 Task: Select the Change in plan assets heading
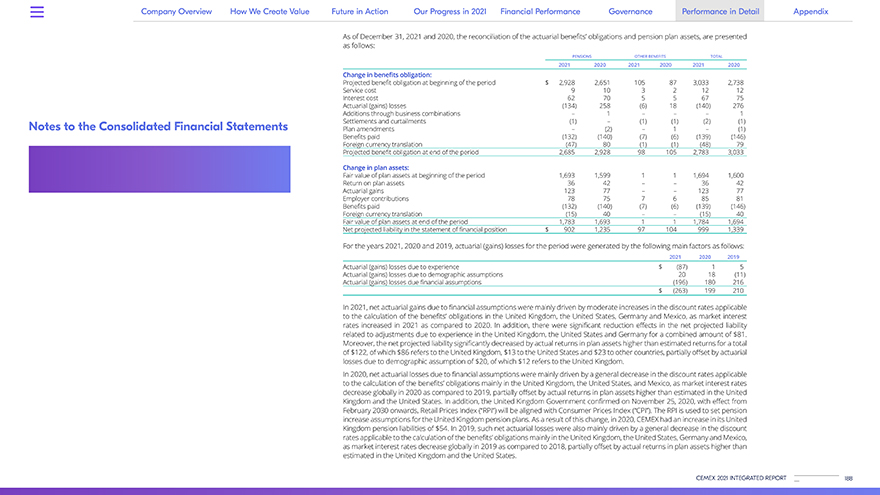tap(375, 167)
